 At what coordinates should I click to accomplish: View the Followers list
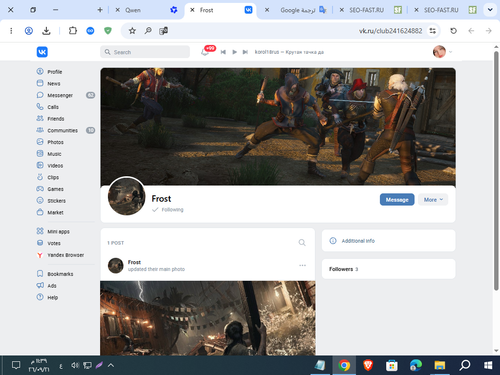pos(388,269)
